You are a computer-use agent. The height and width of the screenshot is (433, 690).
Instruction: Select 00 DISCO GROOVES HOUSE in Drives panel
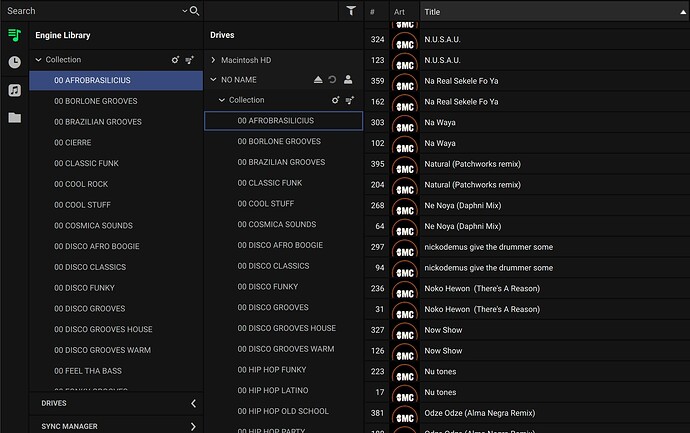tap(284, 328)
